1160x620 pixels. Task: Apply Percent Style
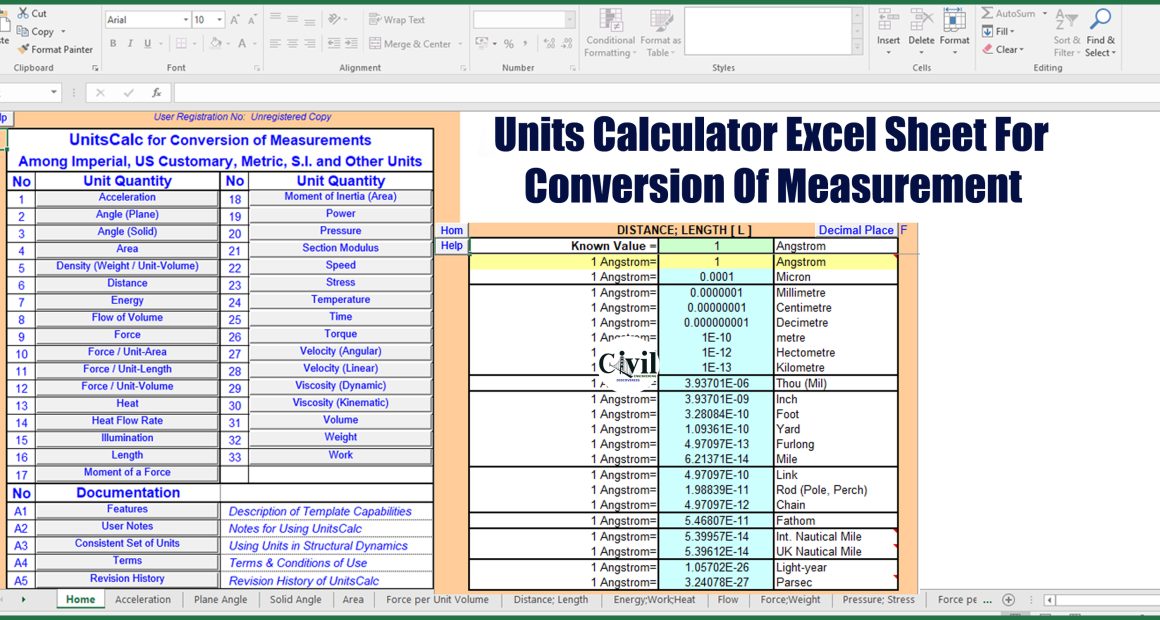coord(508,44)
